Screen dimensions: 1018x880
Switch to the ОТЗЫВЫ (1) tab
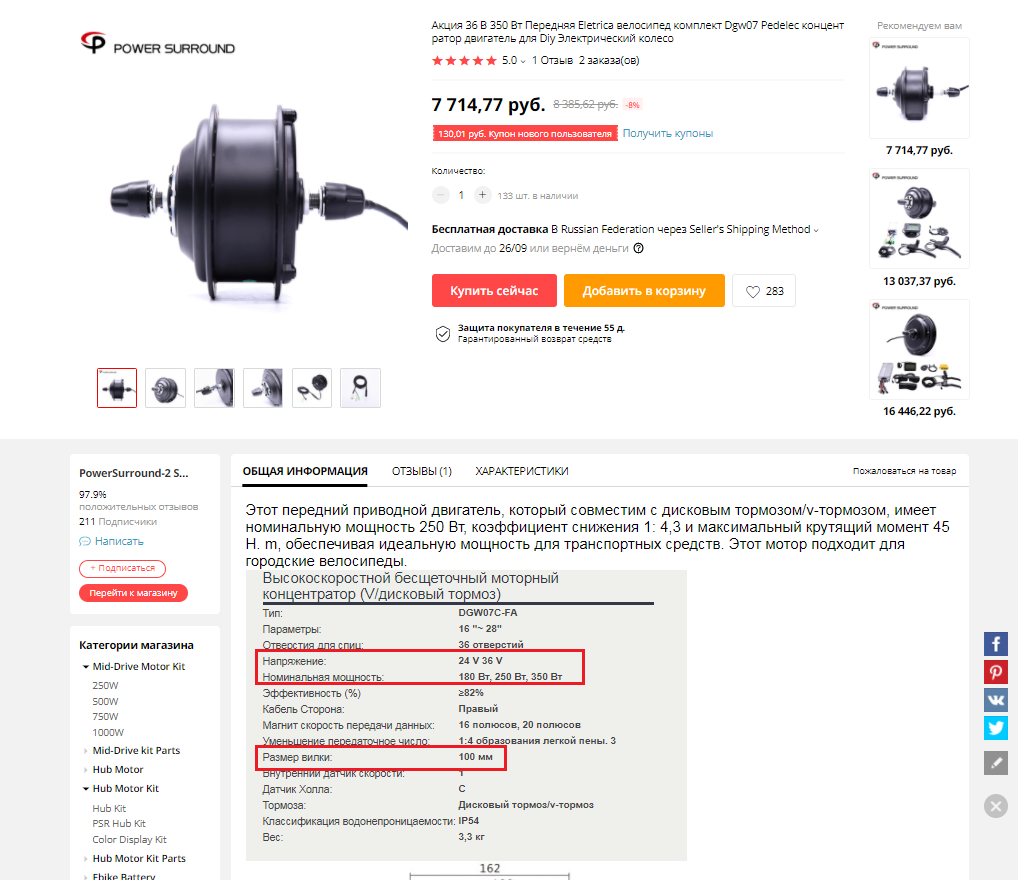[421, 471]
